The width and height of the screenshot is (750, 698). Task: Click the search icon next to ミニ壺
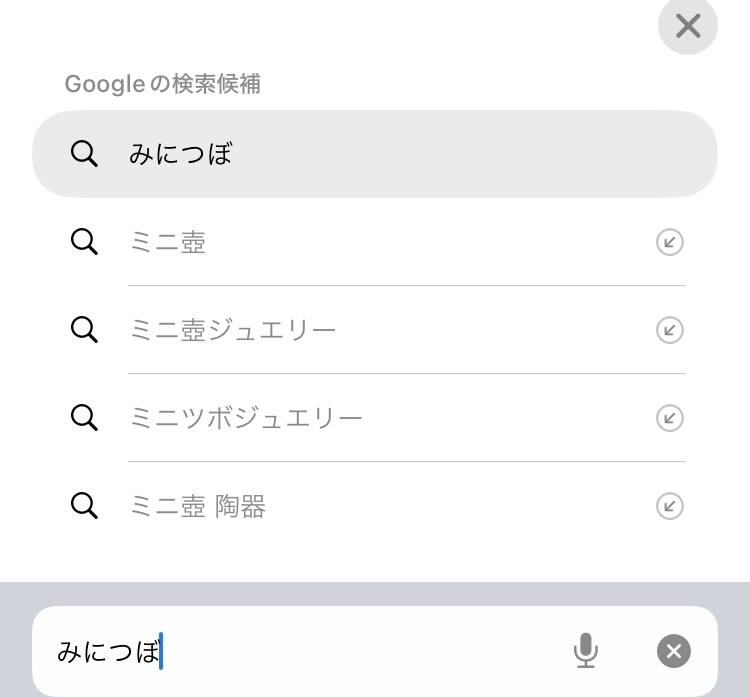pyautogui.click(x=85, y=242)
